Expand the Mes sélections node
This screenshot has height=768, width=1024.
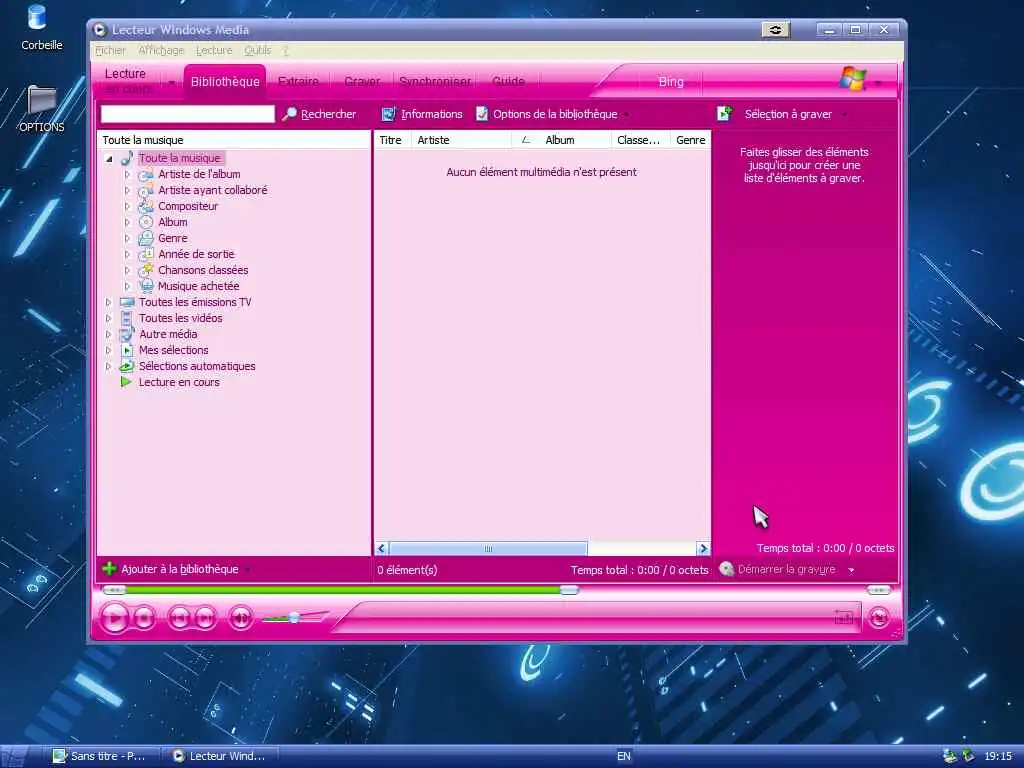pyautogui.click(x=108, y=351)
